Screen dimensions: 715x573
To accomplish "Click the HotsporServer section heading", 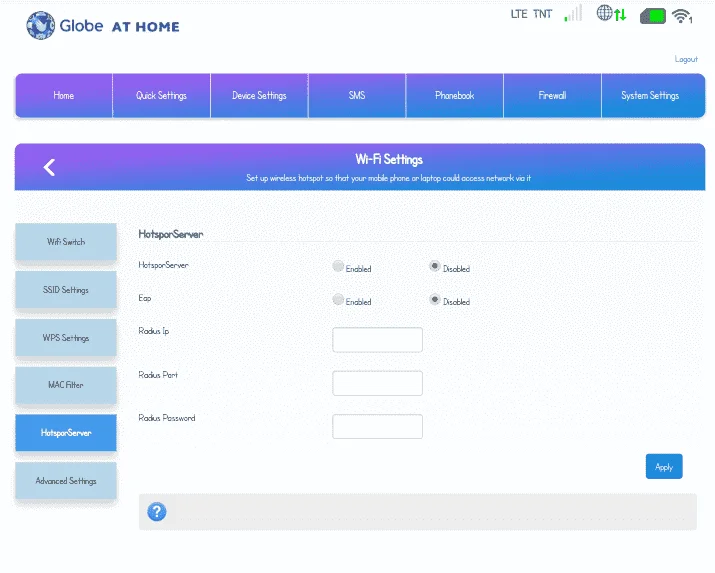I will [x=171, y=234].
